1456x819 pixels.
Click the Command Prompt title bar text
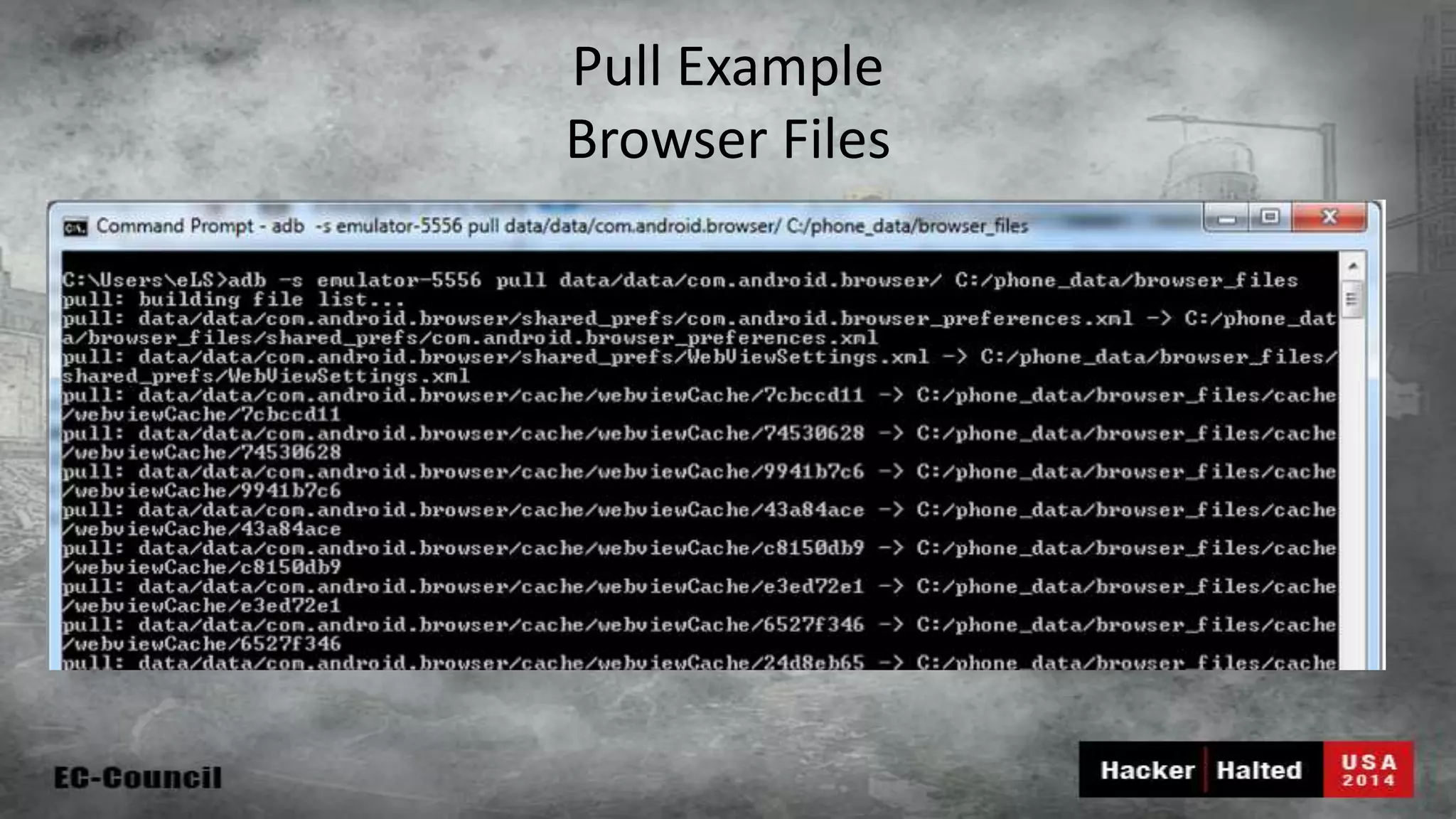[562, 226]
